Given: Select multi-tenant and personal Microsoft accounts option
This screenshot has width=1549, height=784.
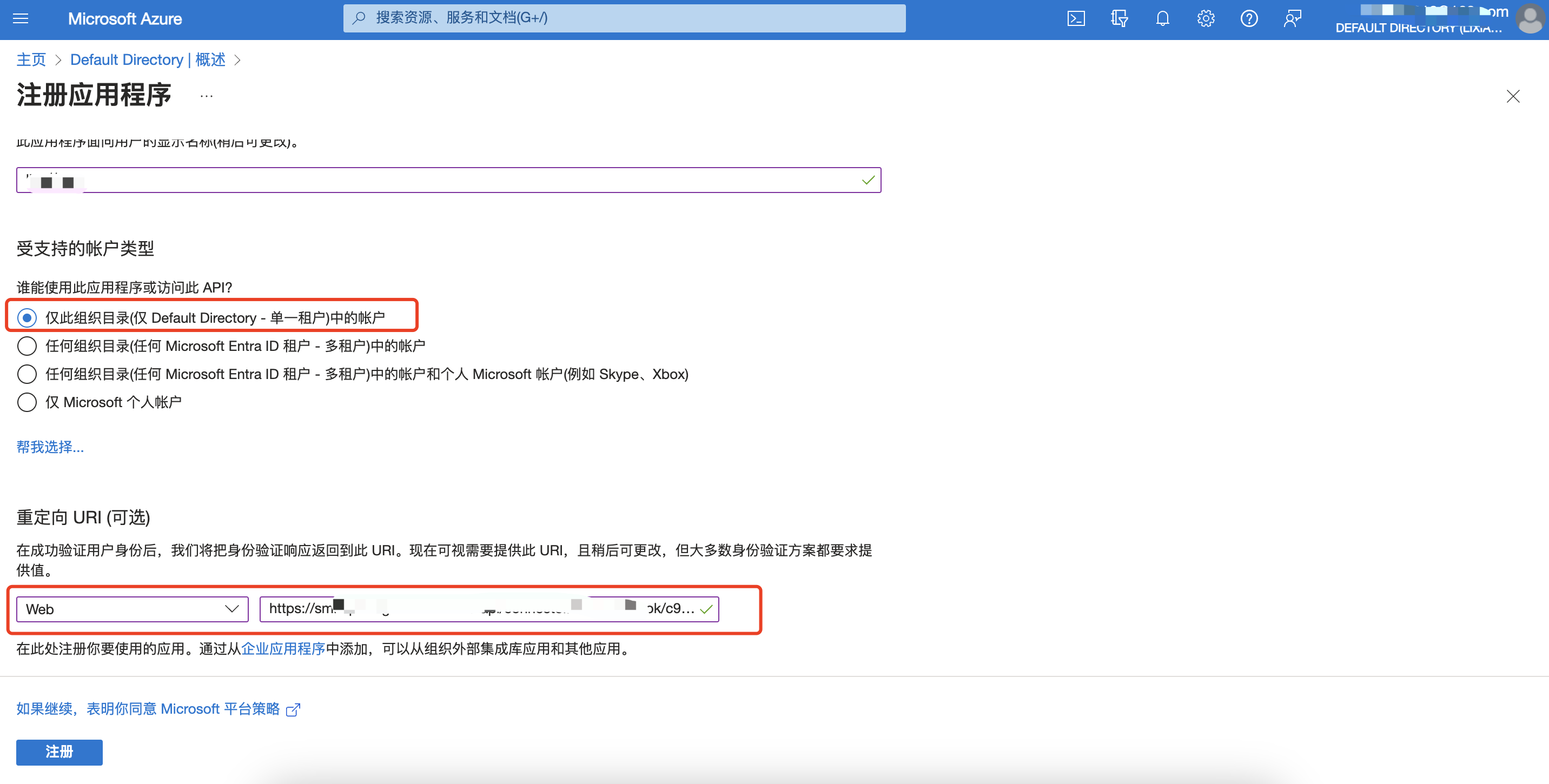Looking at the screenshot, I should pos(353,374).
